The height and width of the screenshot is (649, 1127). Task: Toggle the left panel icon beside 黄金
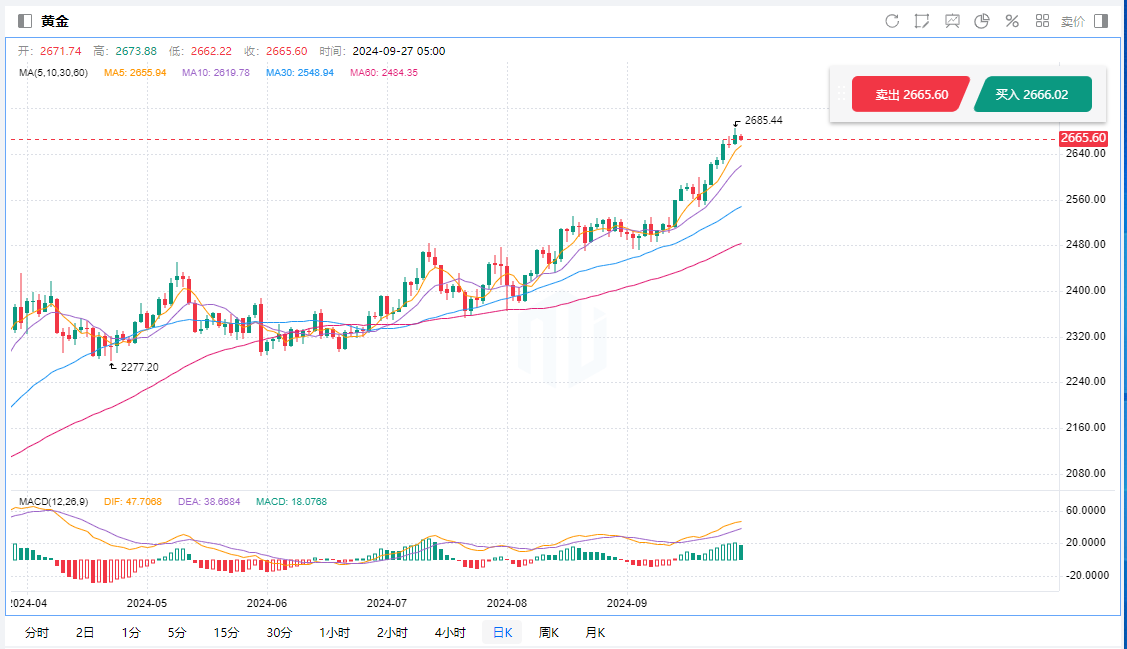pos(25,21)
